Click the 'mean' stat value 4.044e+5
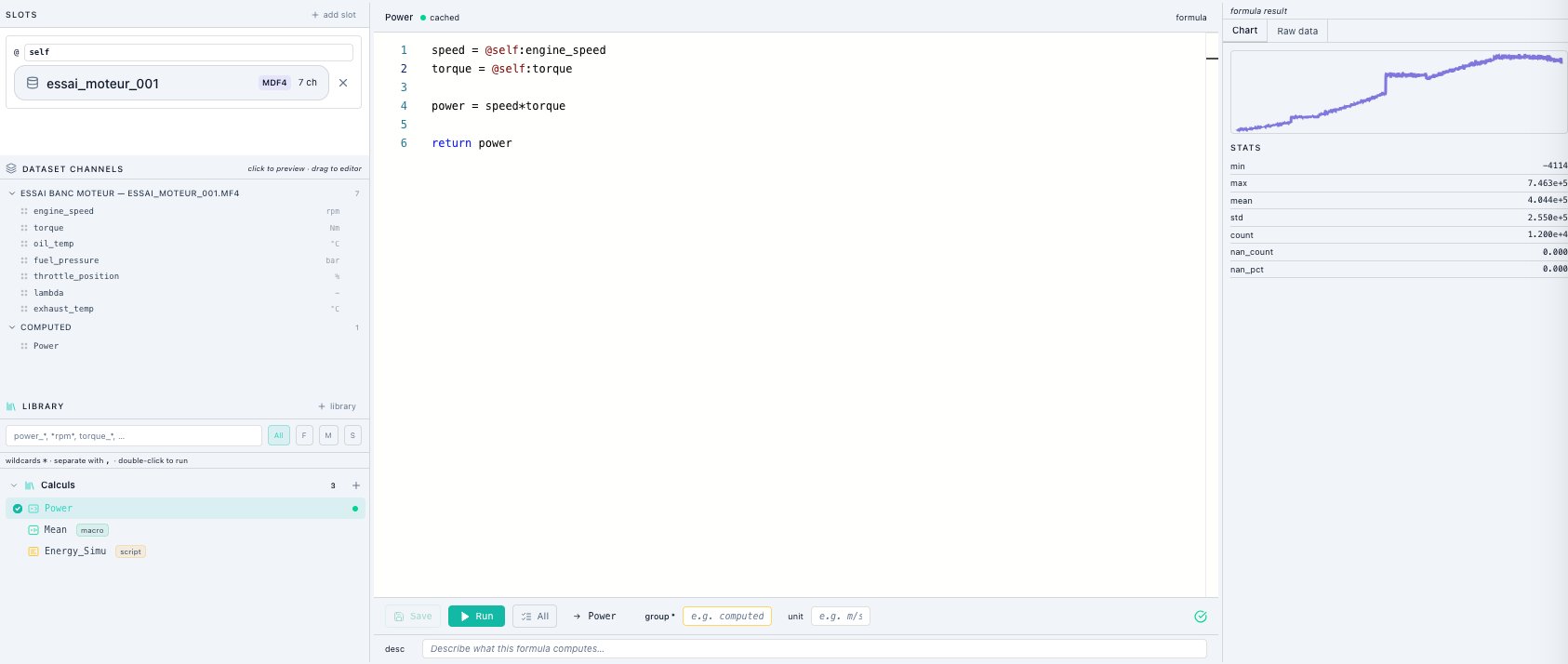The height and width of the screenshot is (664, 1568). click(1547, 201)
